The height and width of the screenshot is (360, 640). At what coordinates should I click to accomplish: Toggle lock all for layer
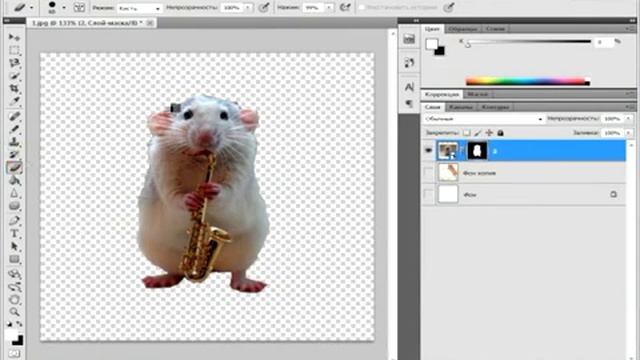[x=500, y=133]
